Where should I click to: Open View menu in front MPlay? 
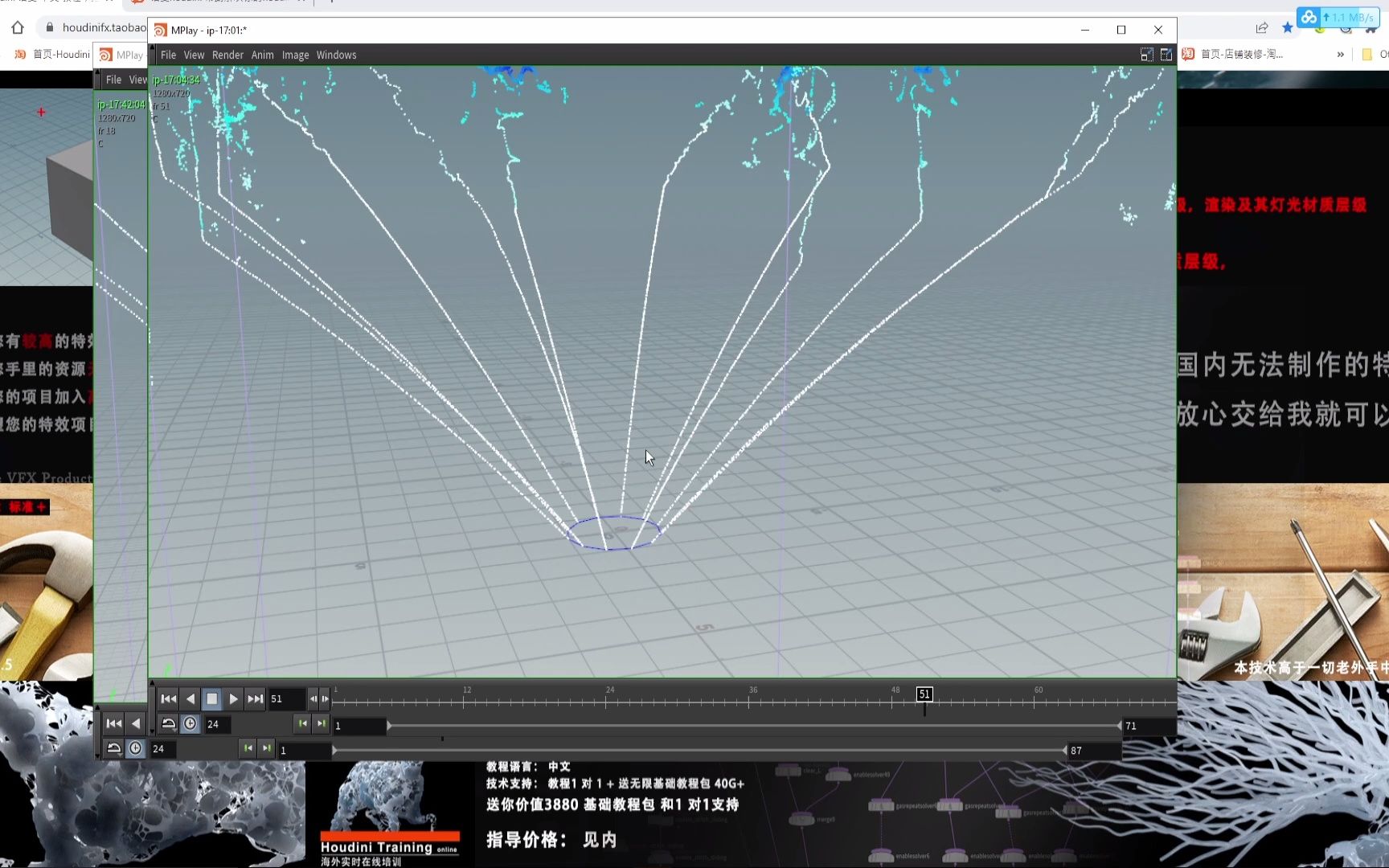click(x=194, y=55)
